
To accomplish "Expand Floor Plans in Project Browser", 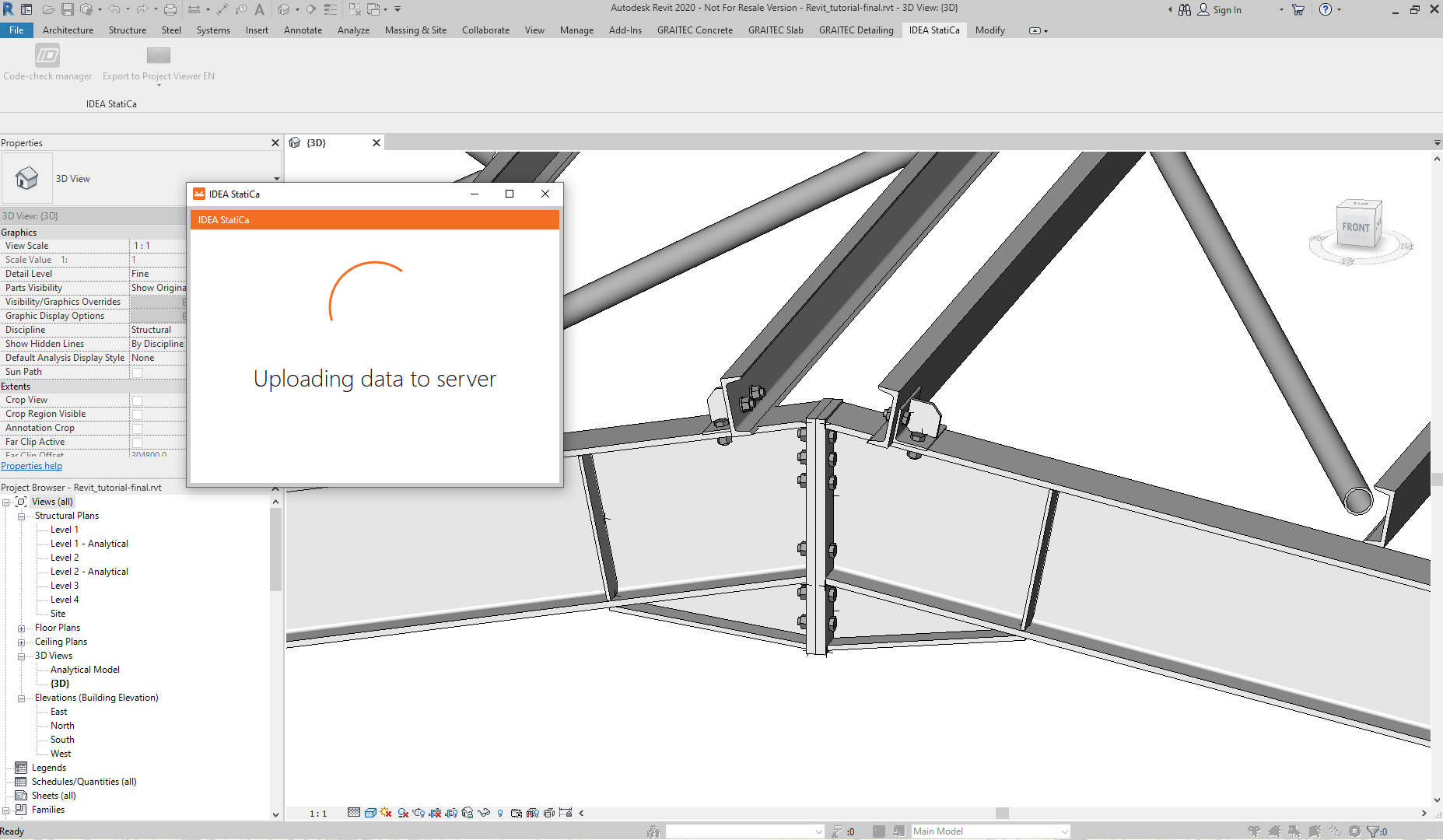I will tap(21, 628).
